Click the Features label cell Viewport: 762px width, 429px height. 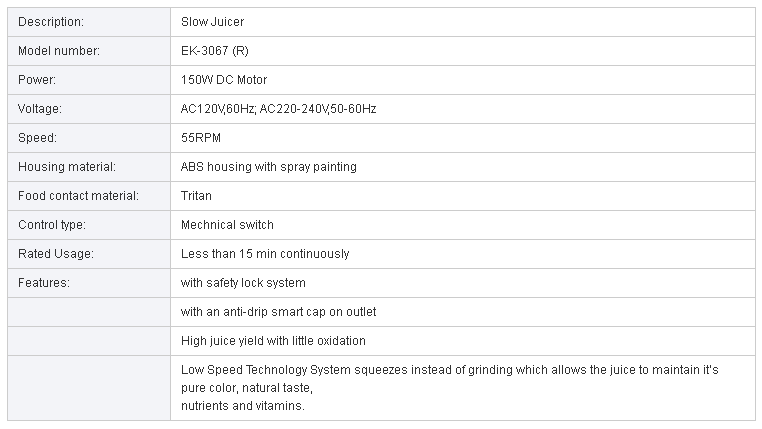pyautogui.click(x=89, y=283)
